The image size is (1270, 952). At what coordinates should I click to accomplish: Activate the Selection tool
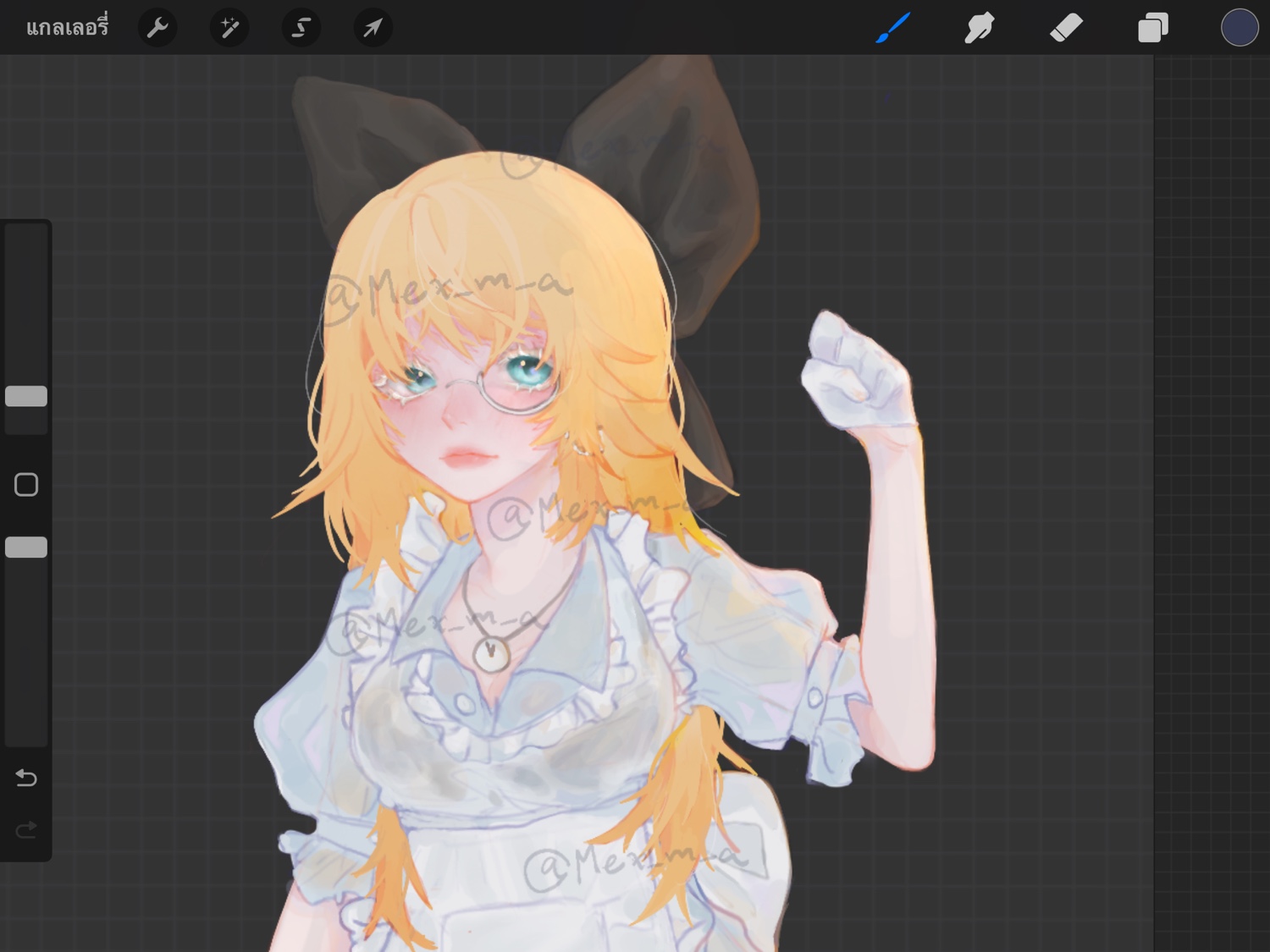(301, 28)
